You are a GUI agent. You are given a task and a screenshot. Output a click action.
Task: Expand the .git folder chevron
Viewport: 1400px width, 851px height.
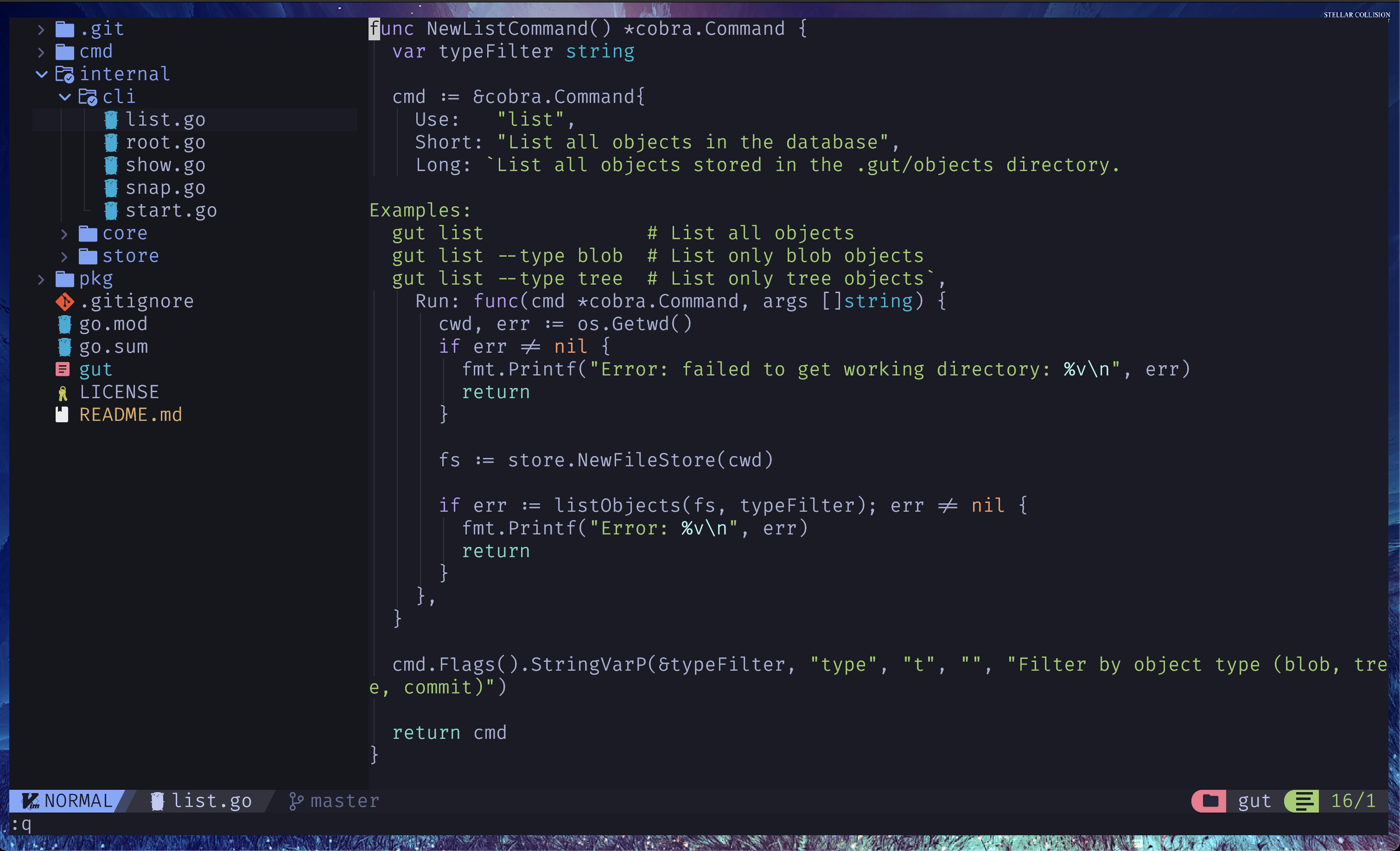pyautogui.click(x=41, y=29)
